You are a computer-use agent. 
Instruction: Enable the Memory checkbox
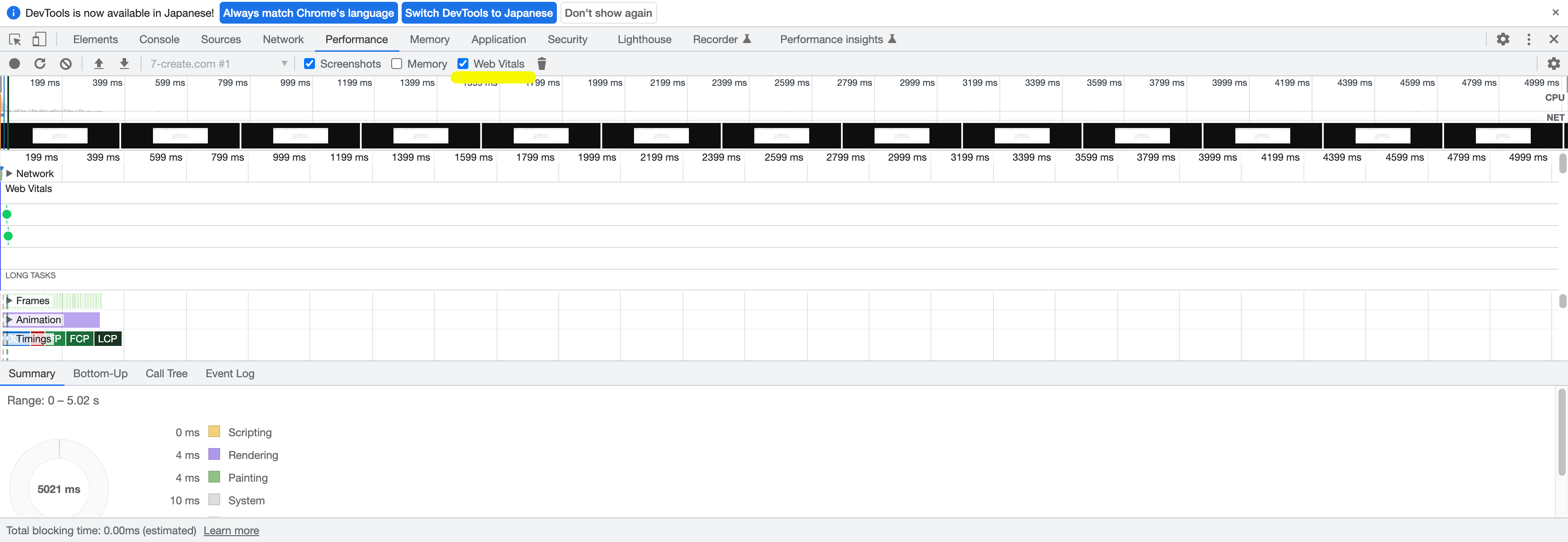click(x=397, y=64)
